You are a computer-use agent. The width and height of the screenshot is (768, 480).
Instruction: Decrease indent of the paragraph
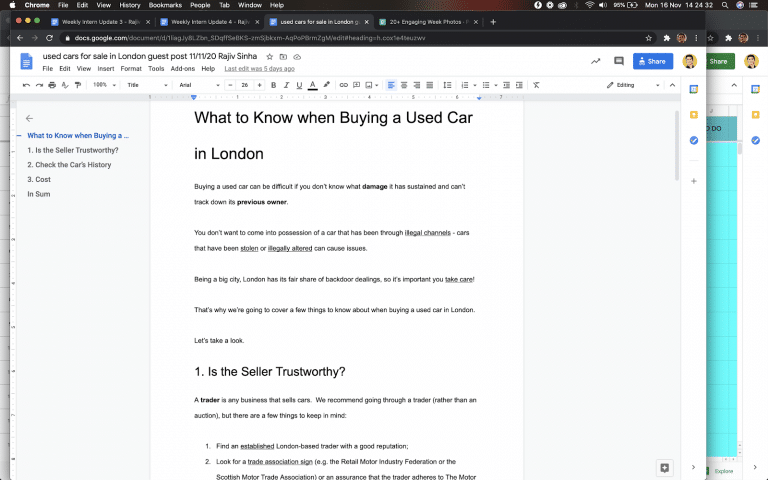[x=506, y=85]
